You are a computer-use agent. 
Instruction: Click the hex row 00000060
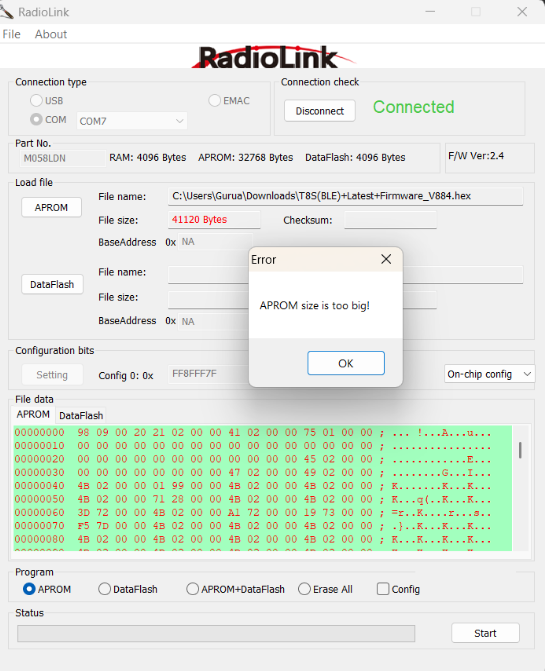coord(253,513)
